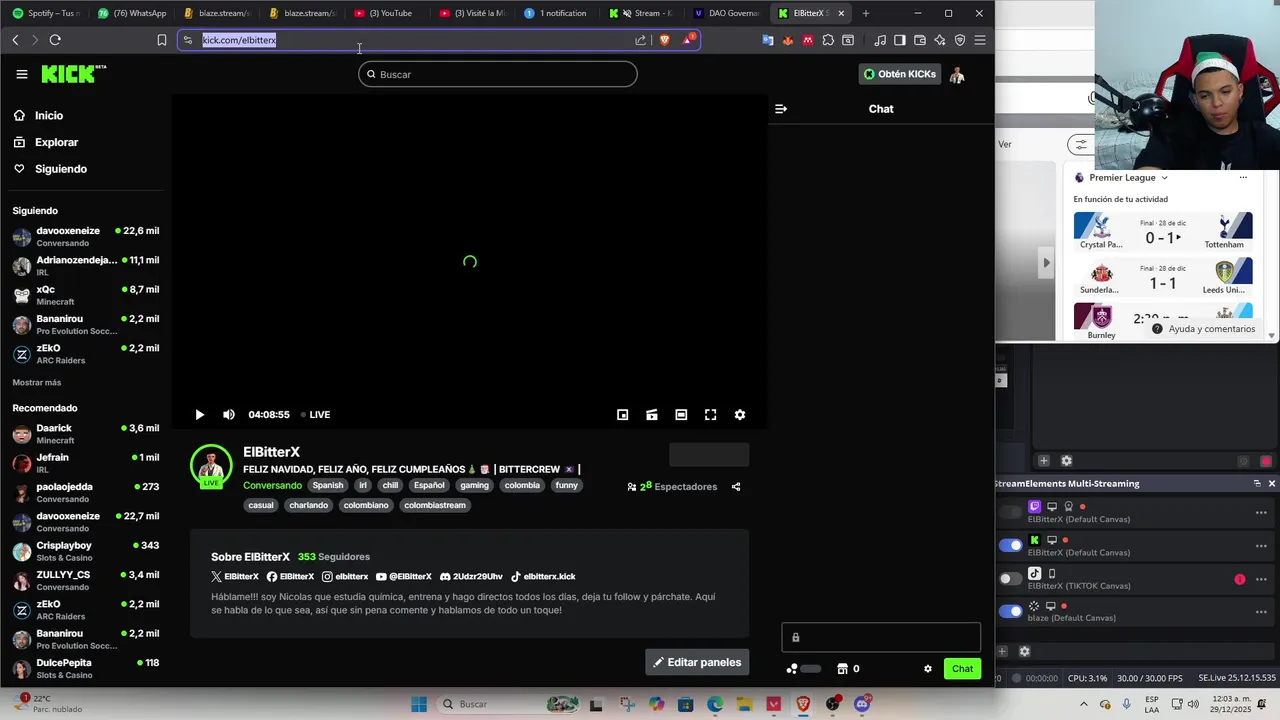Open StreamElements multi-streaming settings gear
The width and height of the screenshot is (1280, 720).
tap(1024, 651)
